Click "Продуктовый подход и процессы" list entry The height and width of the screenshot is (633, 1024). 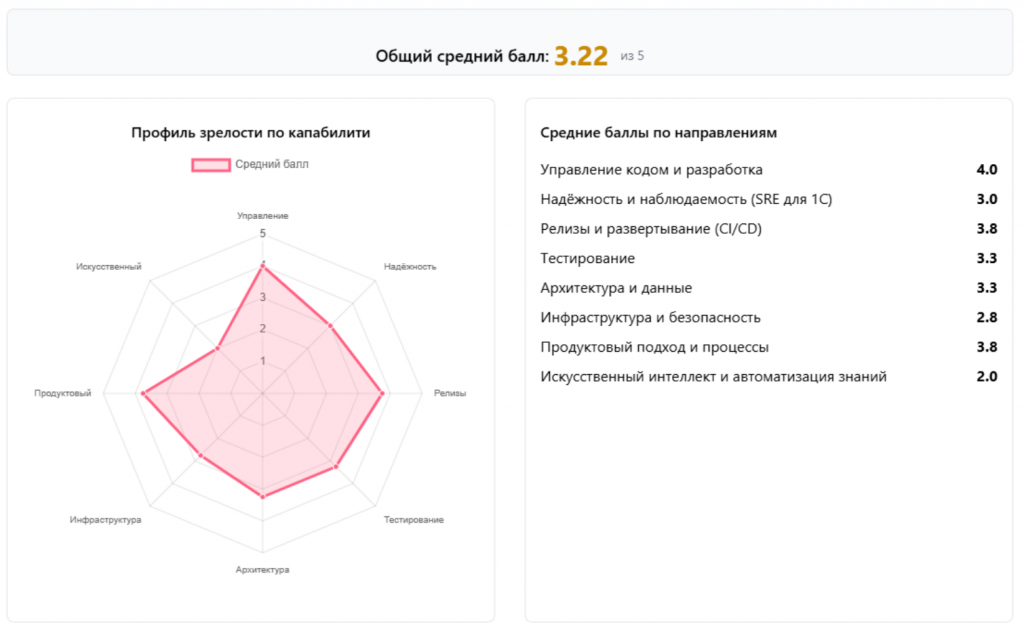pyautogui.click(x=654, y=347)
